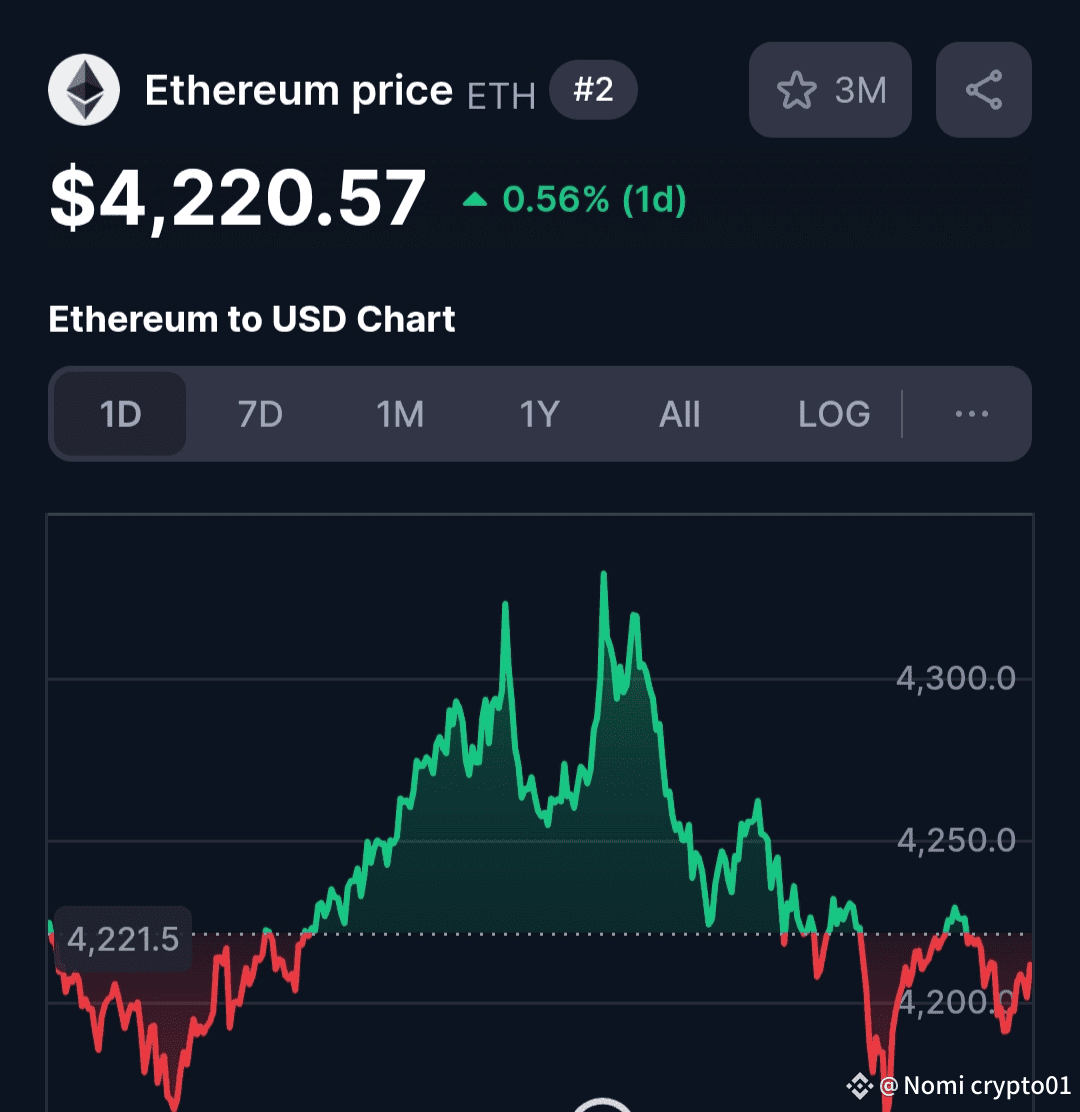Screen dimensions: 1080x1112
Task: Switch to the 7D chart range
Action: tap(260, 414)
